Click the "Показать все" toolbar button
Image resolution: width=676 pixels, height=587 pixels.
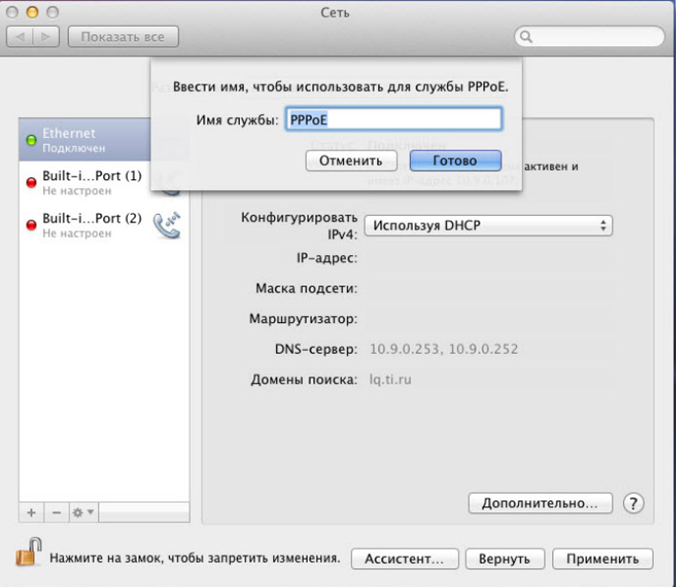tap(123, 37)
